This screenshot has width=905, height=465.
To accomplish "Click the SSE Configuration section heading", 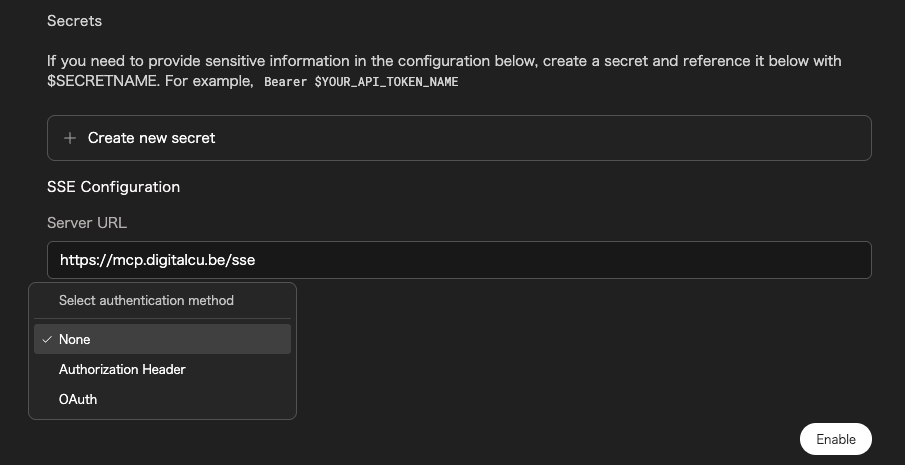I will [x=113, y=187].
